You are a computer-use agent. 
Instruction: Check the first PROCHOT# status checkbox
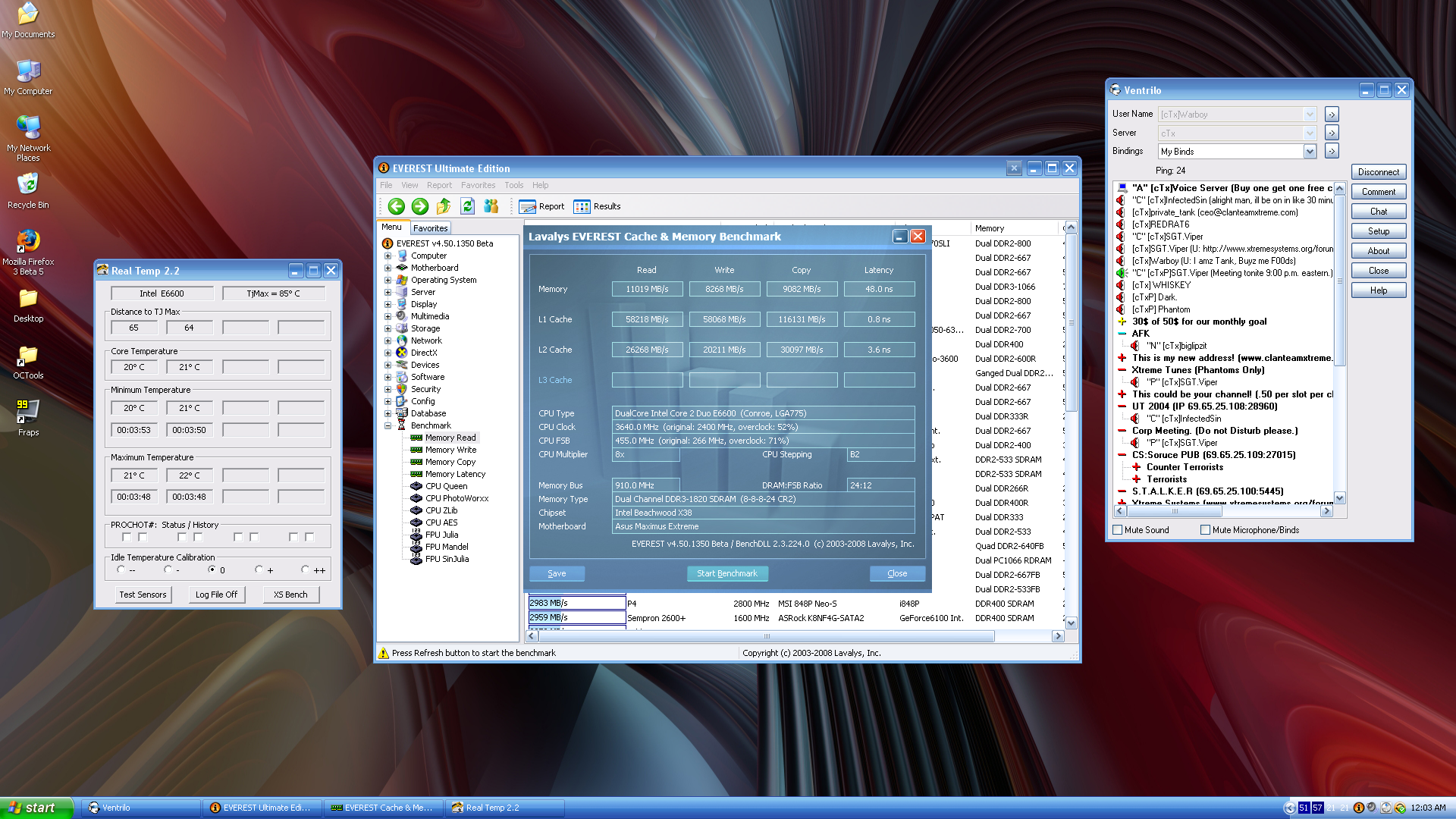coord(127,537)
